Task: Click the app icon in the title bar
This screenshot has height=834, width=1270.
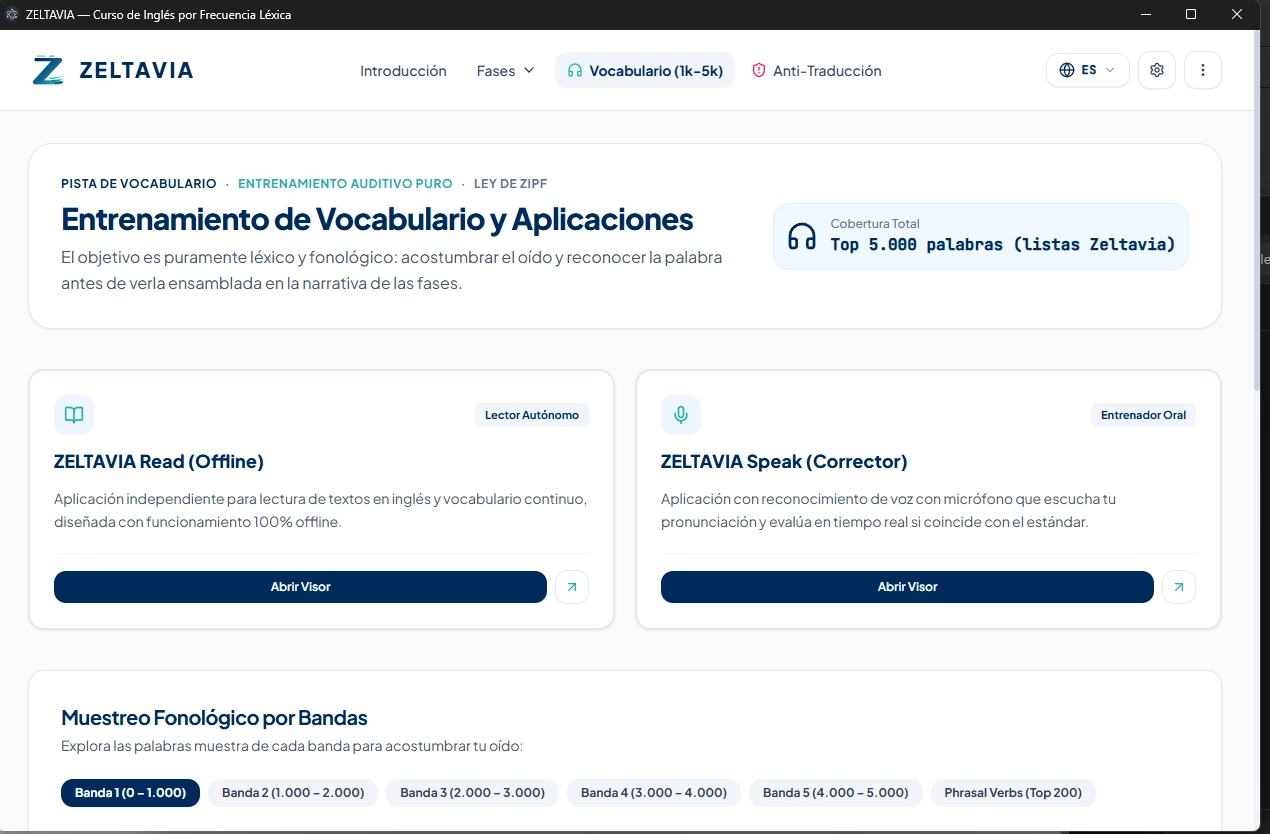Action: [13, 14]
